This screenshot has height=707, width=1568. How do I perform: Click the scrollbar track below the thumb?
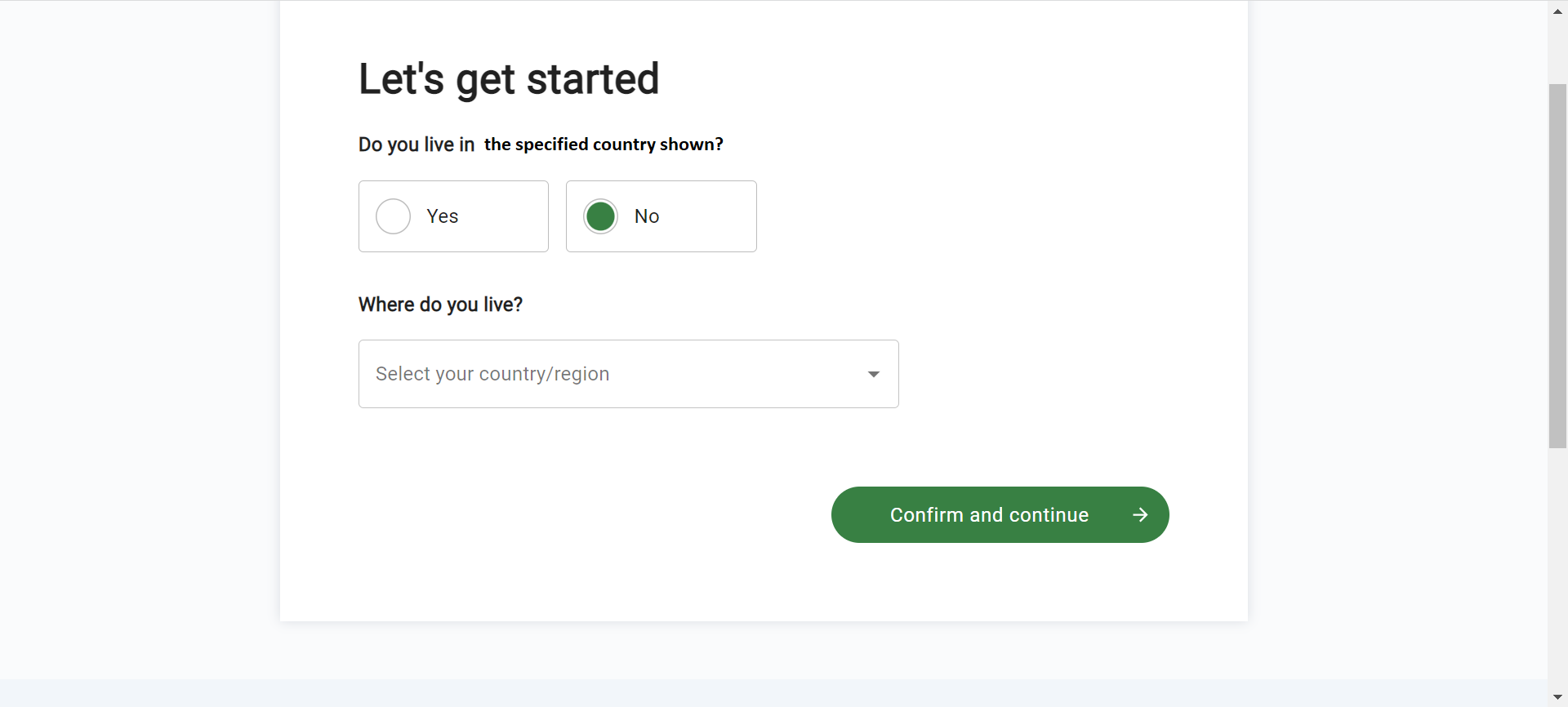[1557, 571]
